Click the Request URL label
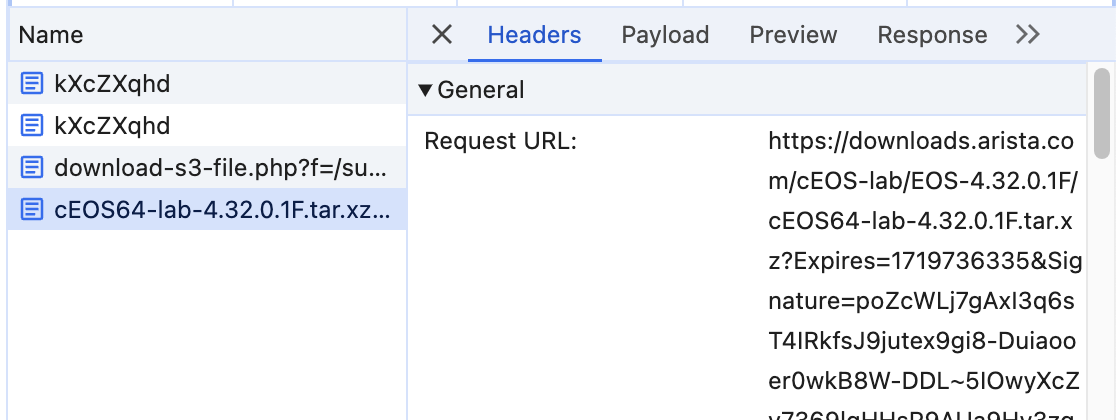Image resolution: width=1116 pixels, height=420 pixels. coord(500,142)
